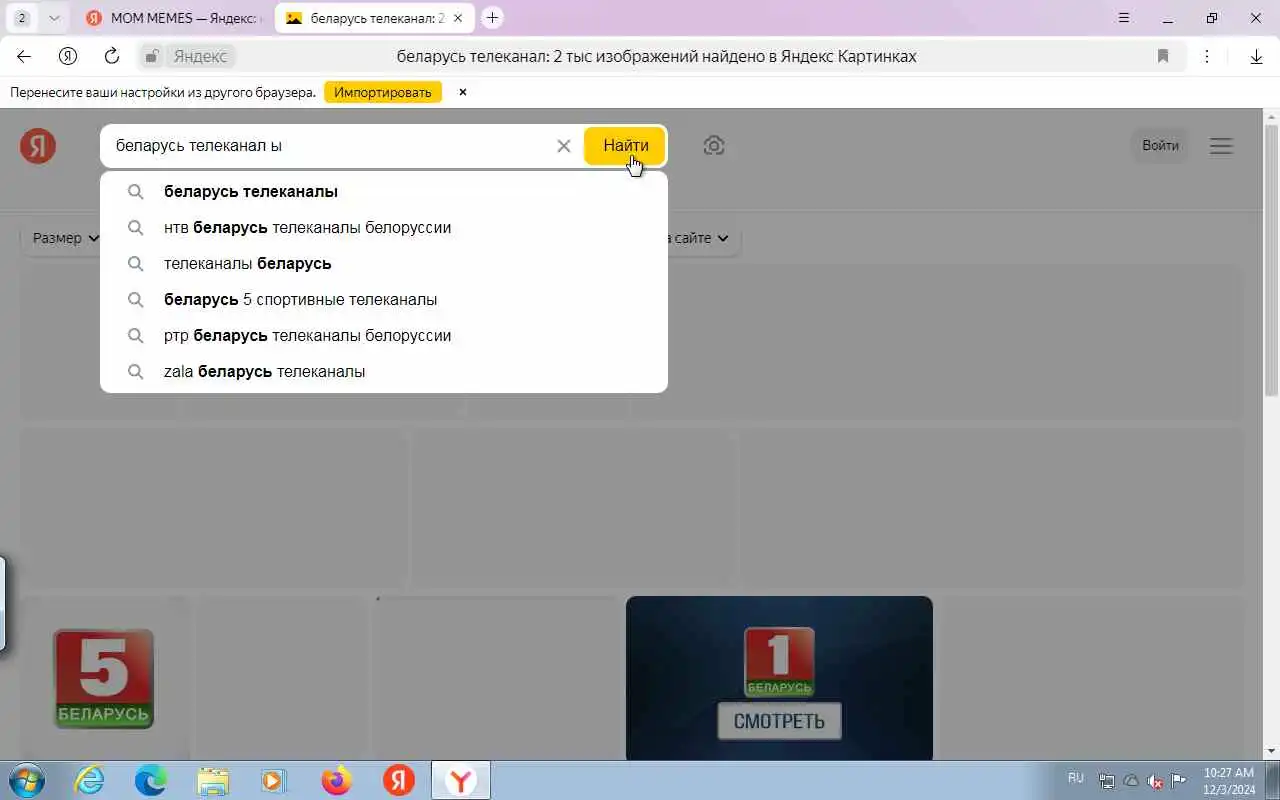Expand the 'а сайте' filter dropdown
The height and width of the screenshot is (800, 1280).
(x=700, y=238)
